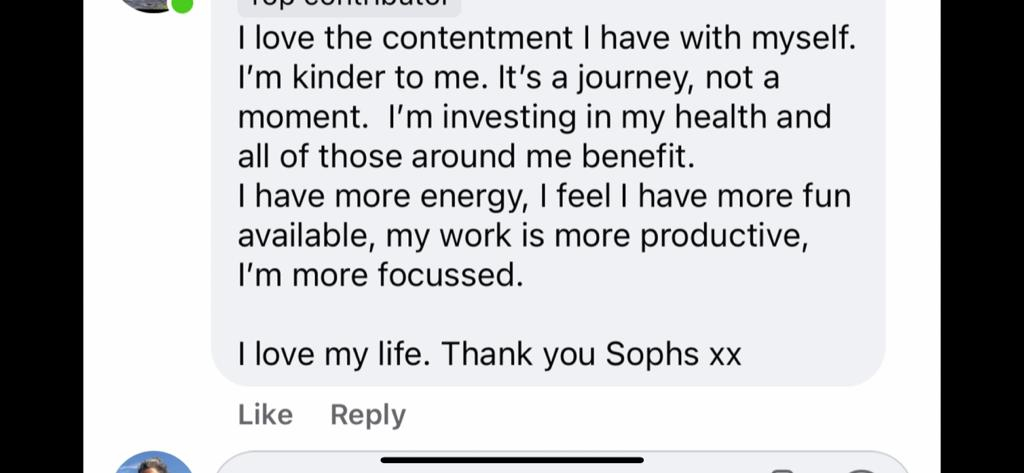
Task: Like the "I love my life" comment
Action: (265, 415)
